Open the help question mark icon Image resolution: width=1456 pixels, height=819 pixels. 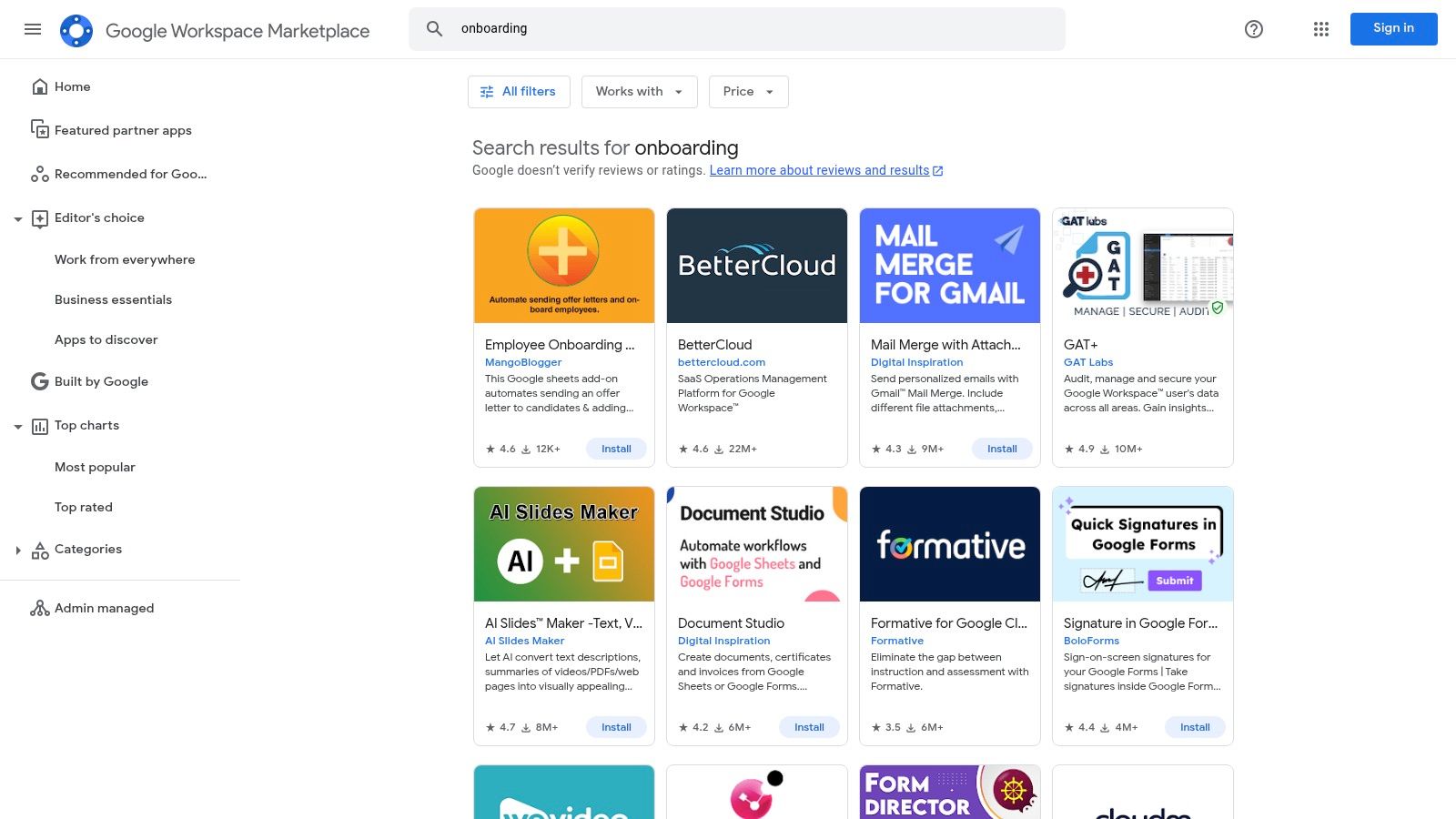click(1254, 29)
